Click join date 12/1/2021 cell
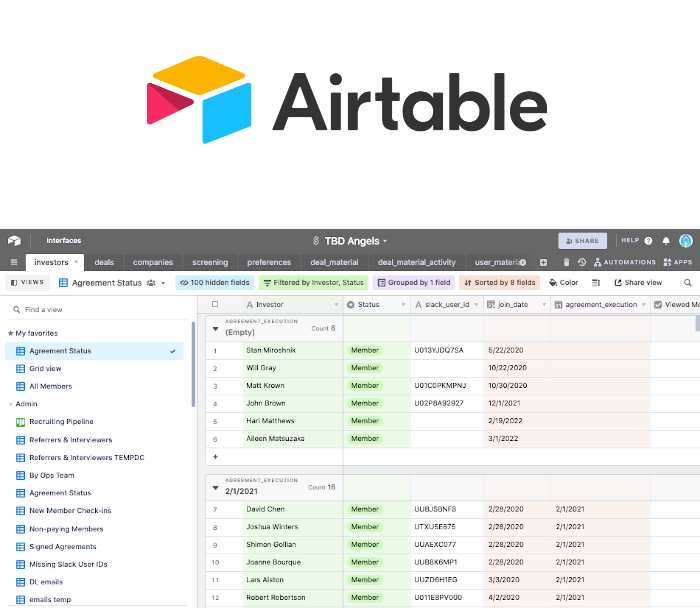 click(x=517, y=404)
